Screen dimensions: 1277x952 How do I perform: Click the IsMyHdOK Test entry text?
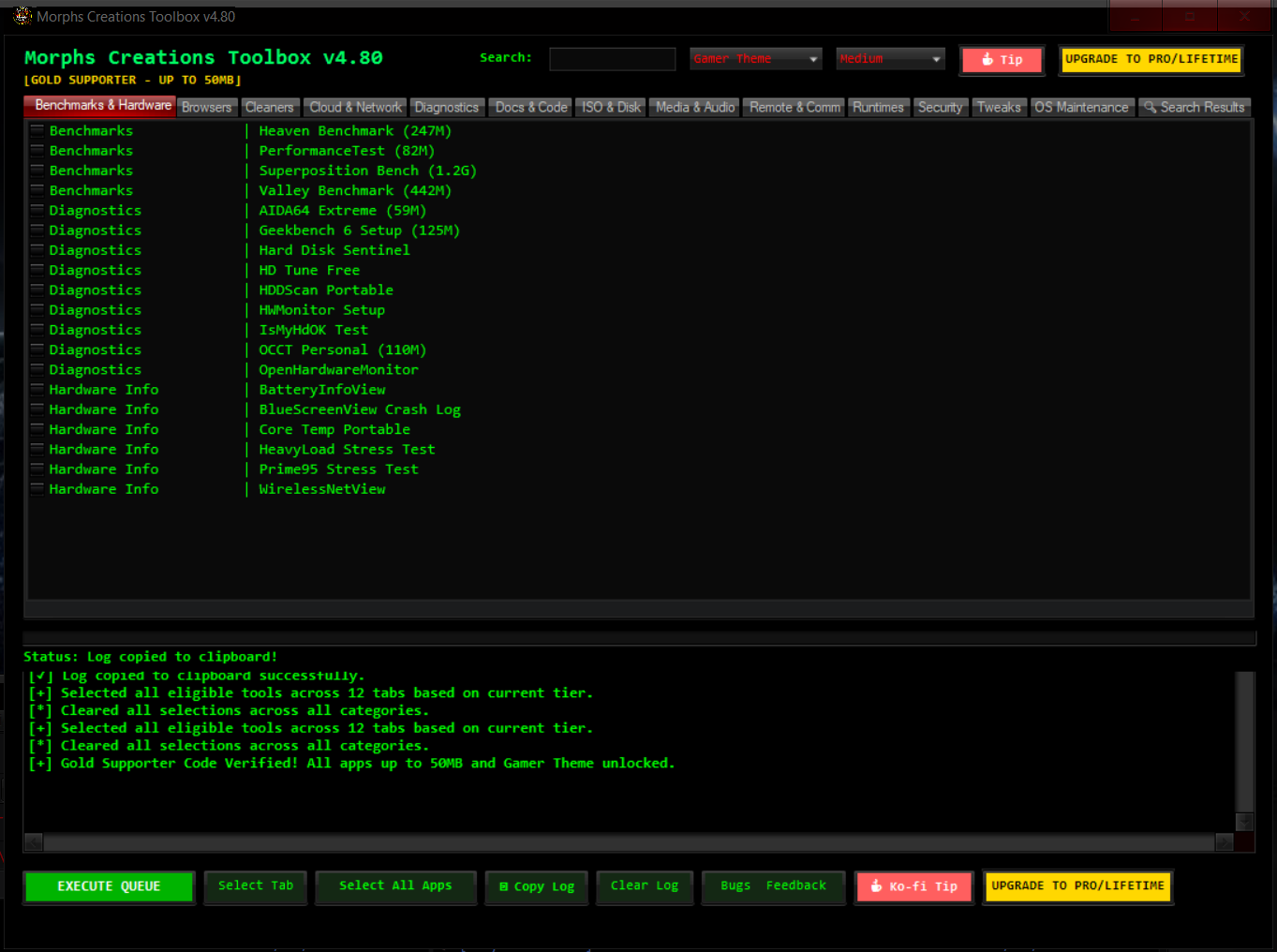pos(313,330)
